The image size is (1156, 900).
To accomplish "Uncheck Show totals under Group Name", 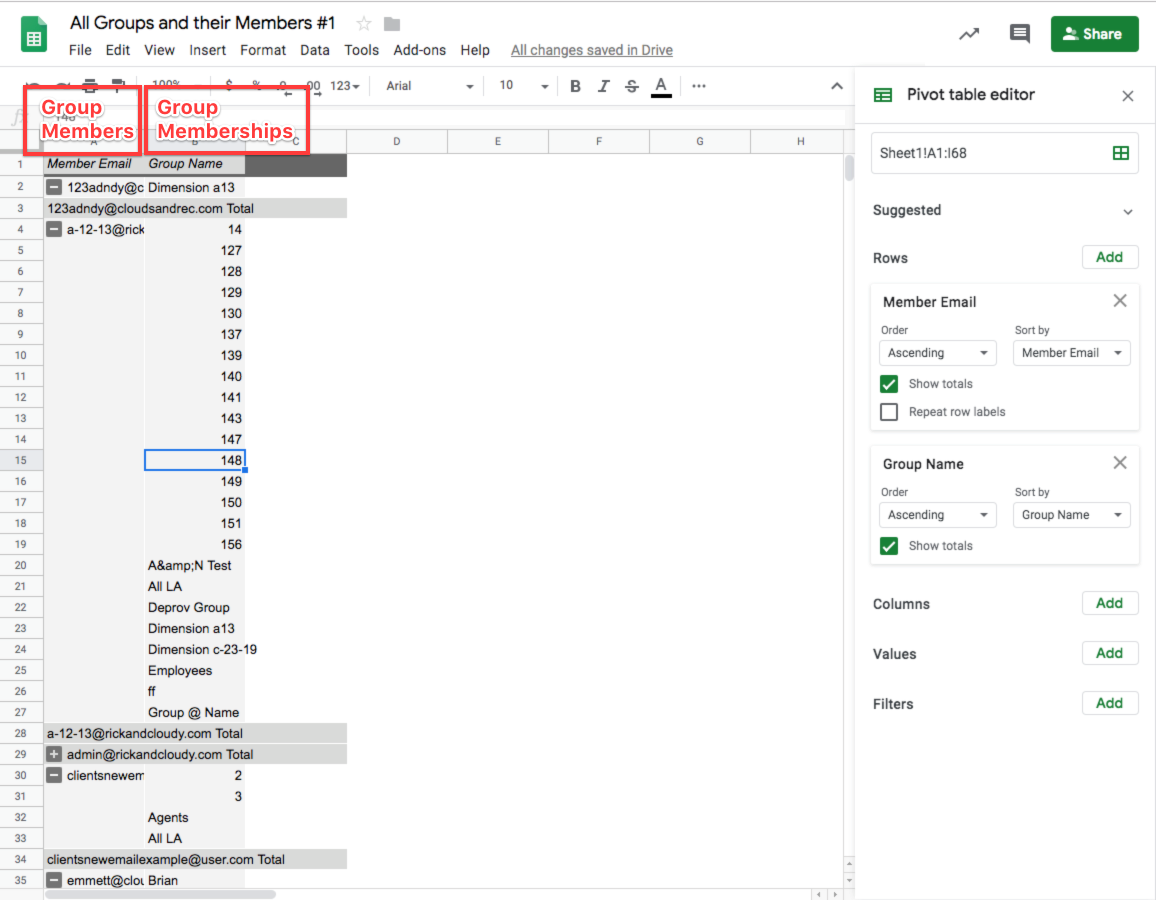I will 889,545.
